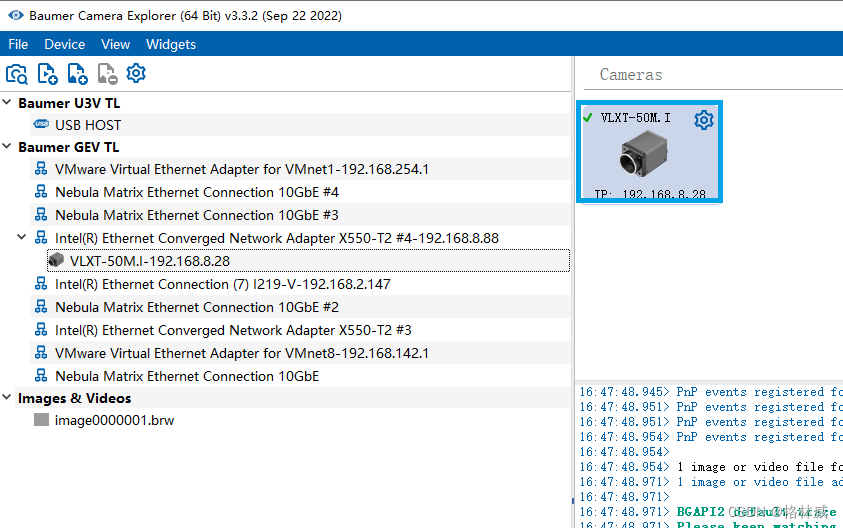Viewport: 843px width, 528px height.
Task: Collapse the Images & Videos group
Action: [x=7, y=397]
